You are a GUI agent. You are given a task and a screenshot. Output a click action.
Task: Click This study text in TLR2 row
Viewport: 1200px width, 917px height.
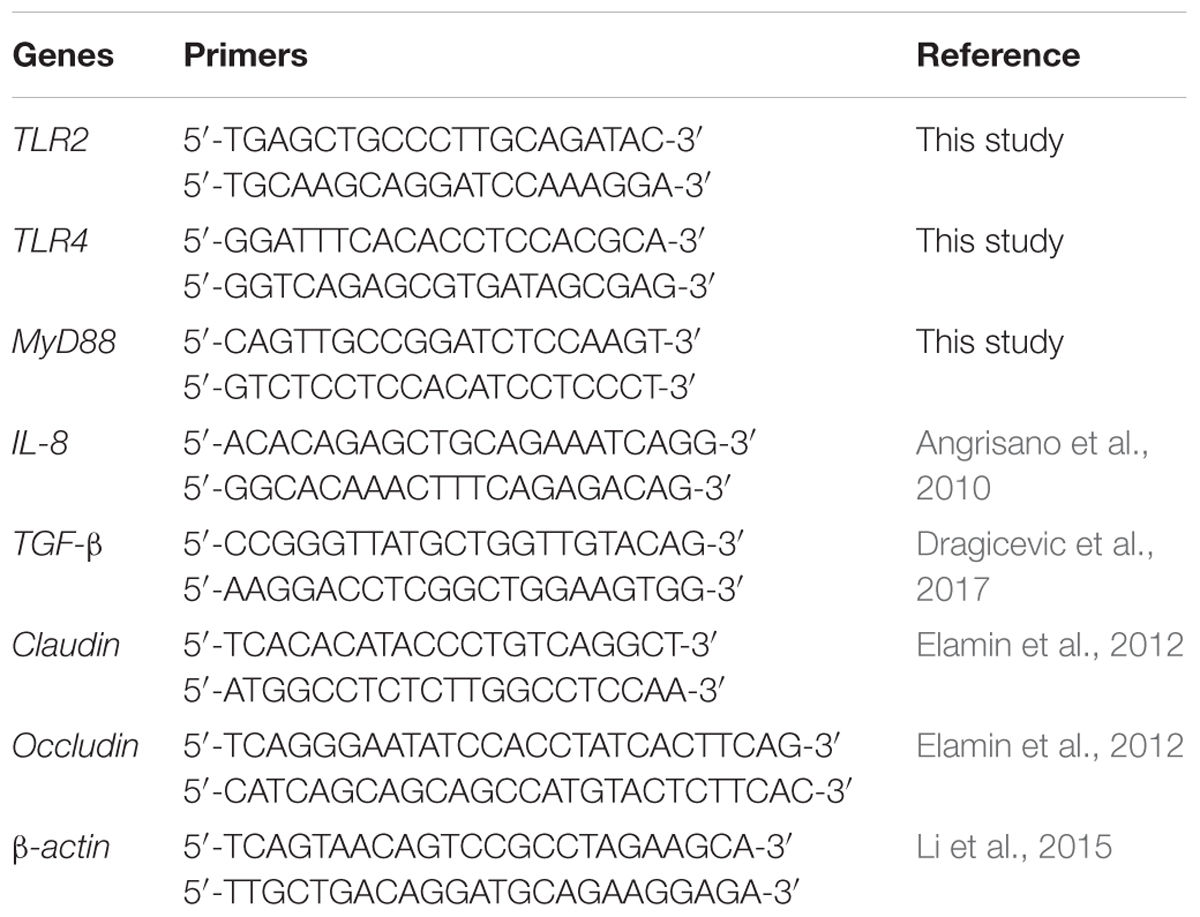[x=989, y=141]
